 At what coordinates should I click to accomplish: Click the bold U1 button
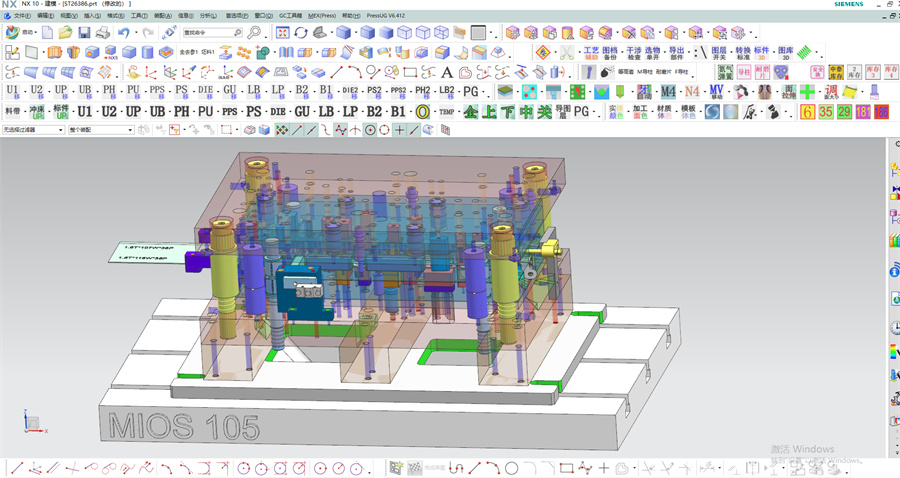(x=85, y=111)
